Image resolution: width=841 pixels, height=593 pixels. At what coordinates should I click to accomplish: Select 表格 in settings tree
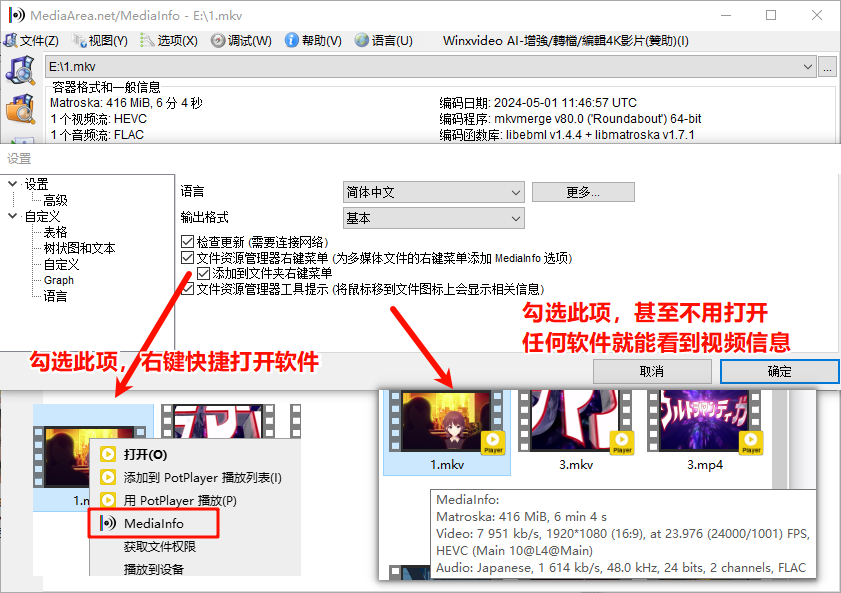point(55,232)
